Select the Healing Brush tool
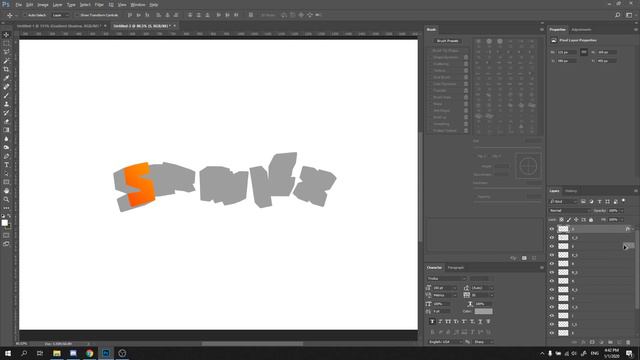640x360 pixels. (x=6, y=87)
